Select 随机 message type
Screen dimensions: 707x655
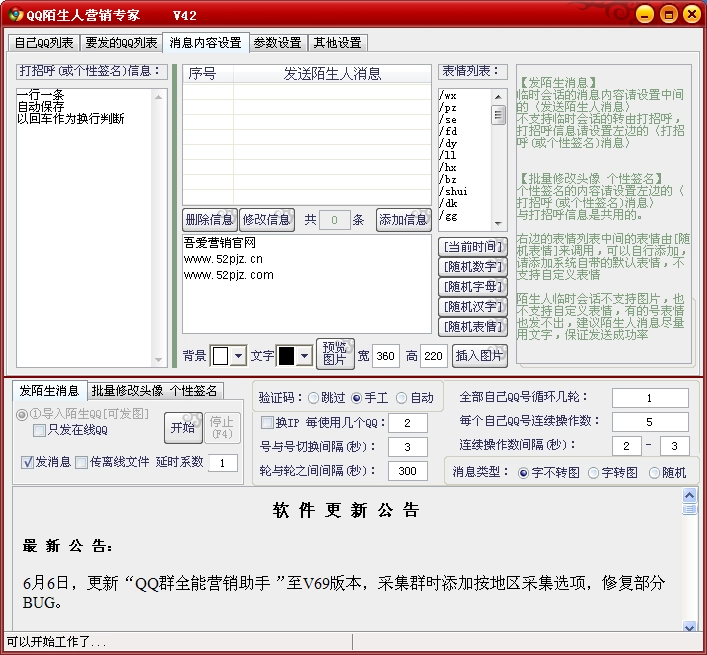point(654,473)
